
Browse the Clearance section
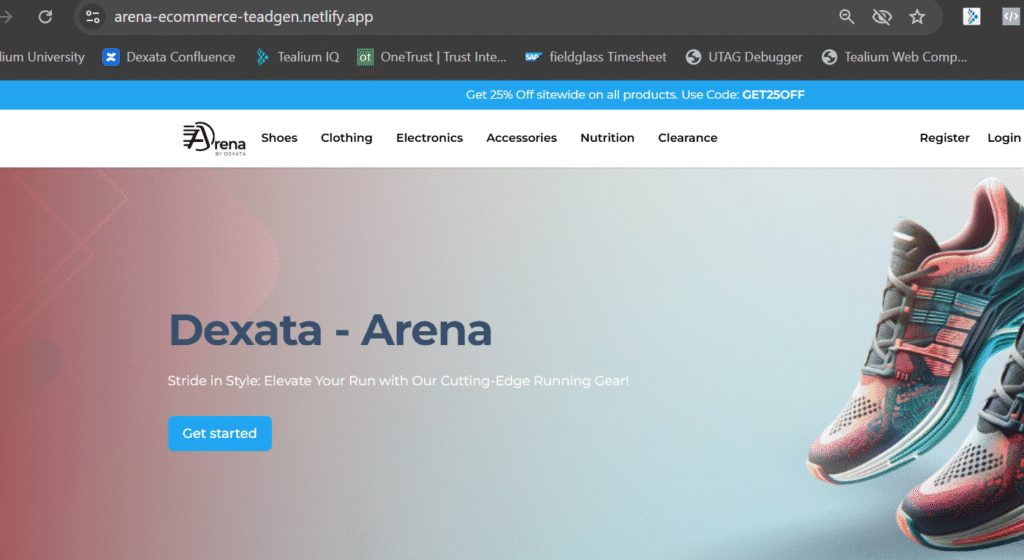(687, 138)
